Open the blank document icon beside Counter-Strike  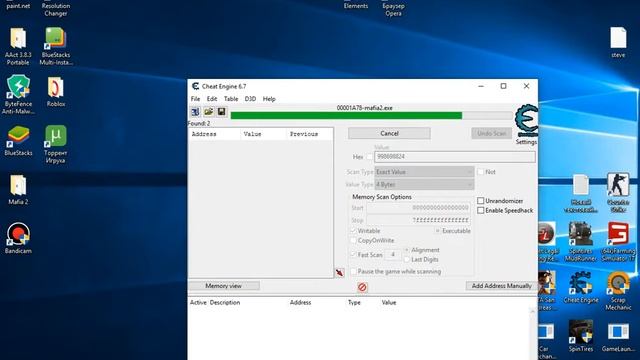580,193
